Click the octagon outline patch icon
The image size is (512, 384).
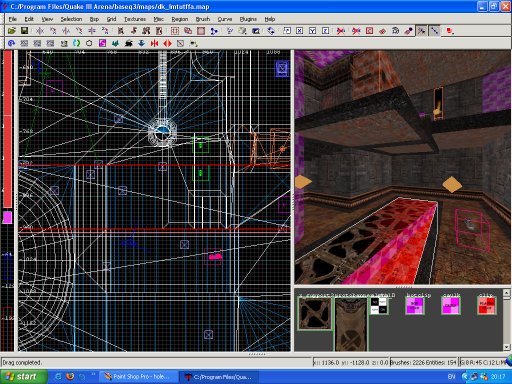click(89, 43)
